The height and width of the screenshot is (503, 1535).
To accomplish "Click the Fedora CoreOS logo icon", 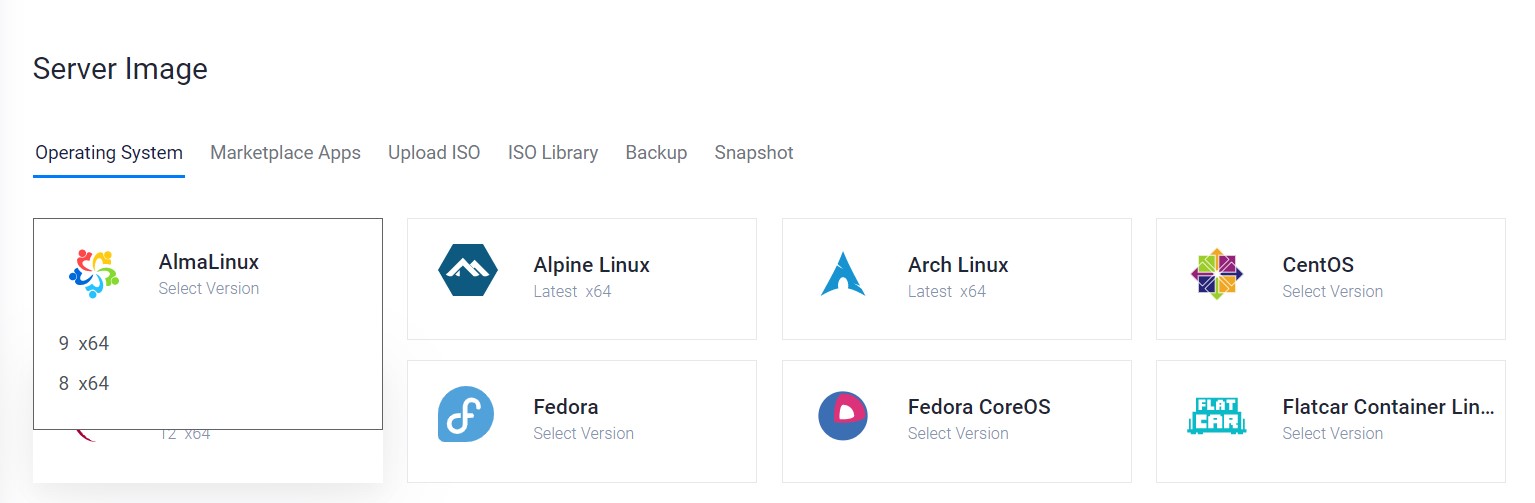I will click(843, 416).
